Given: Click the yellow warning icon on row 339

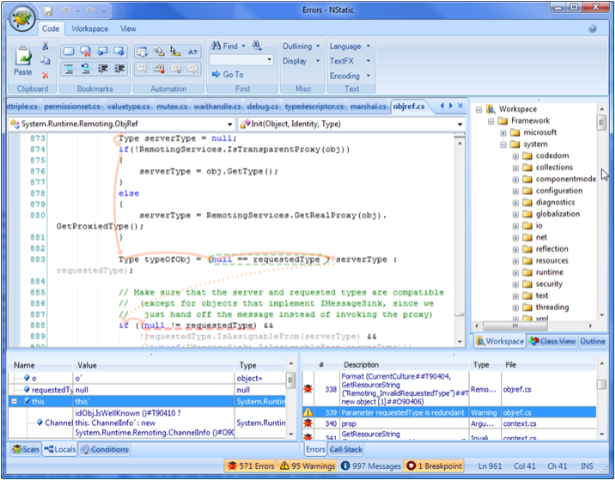Looking at the screenshot, I should (308, 412).
